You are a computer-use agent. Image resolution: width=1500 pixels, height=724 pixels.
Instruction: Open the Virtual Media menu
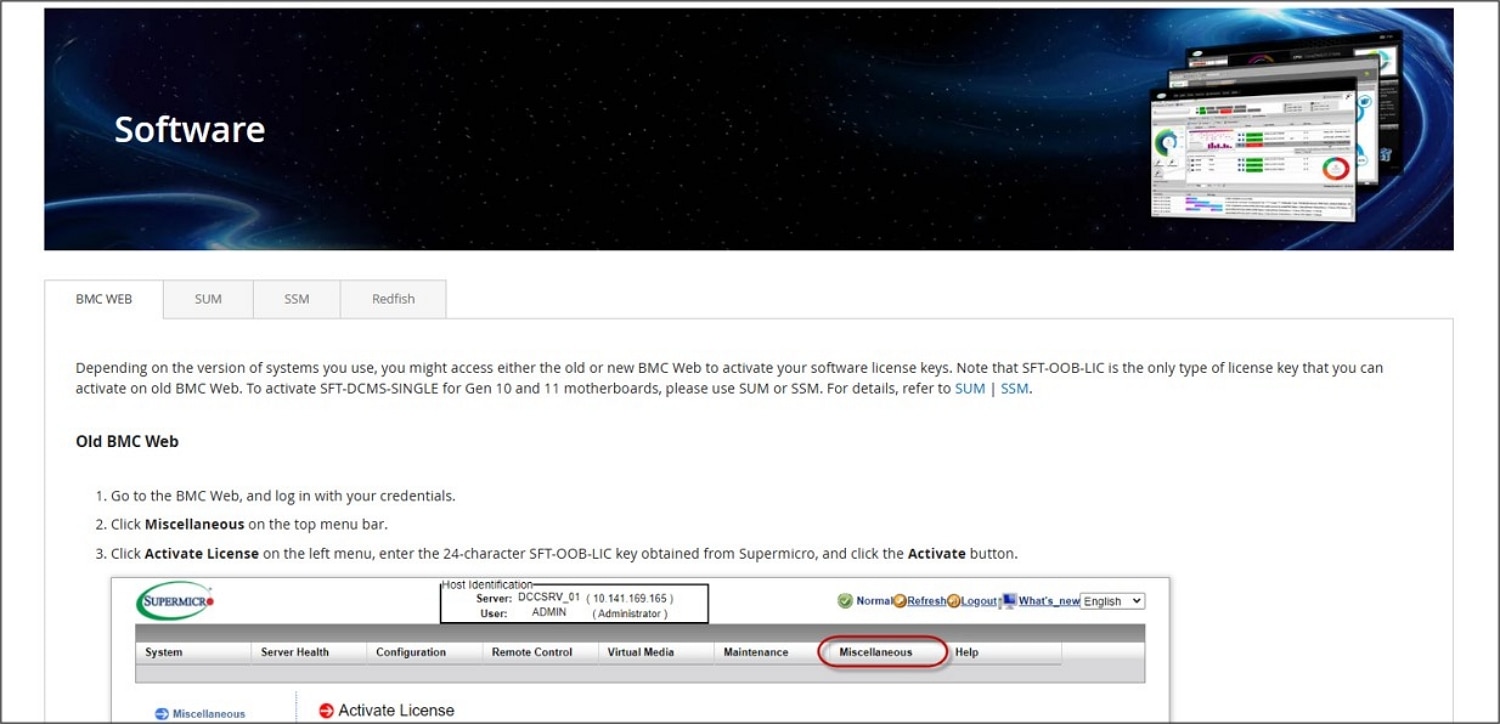pyautogui.click(x=641, y=652)
